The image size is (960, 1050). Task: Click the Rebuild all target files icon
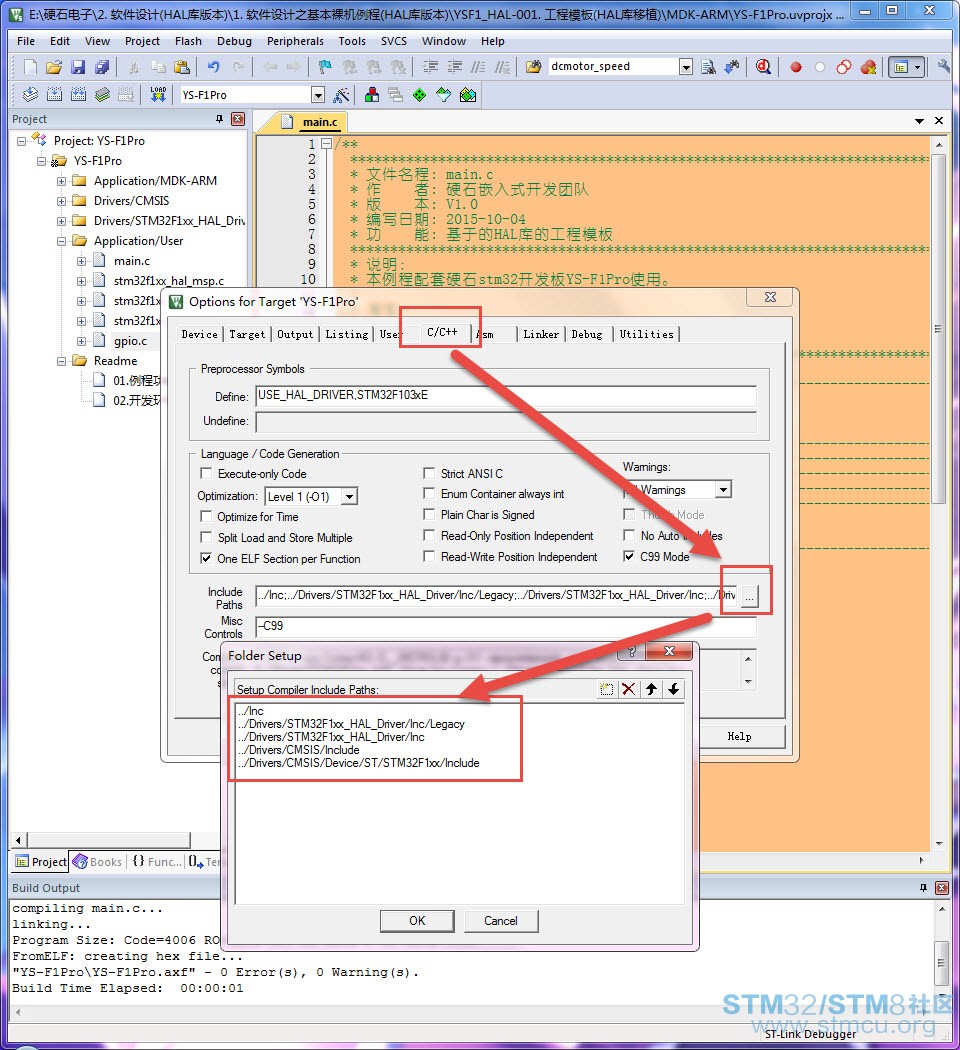coord(78,94)
